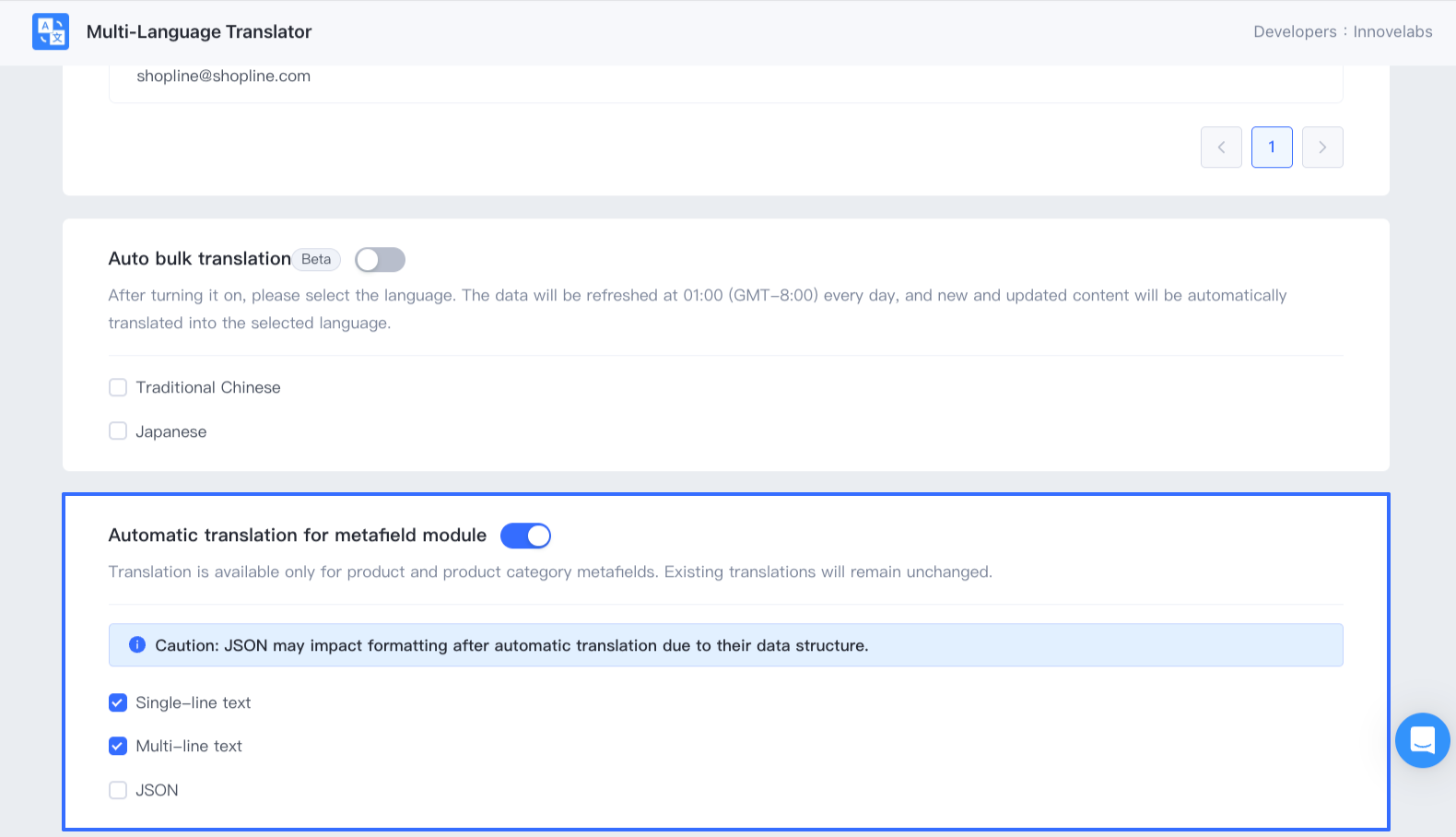Check the Traditional Chinese checkbox
Viewport: 1456px width, 837px height.
(118, 387)
